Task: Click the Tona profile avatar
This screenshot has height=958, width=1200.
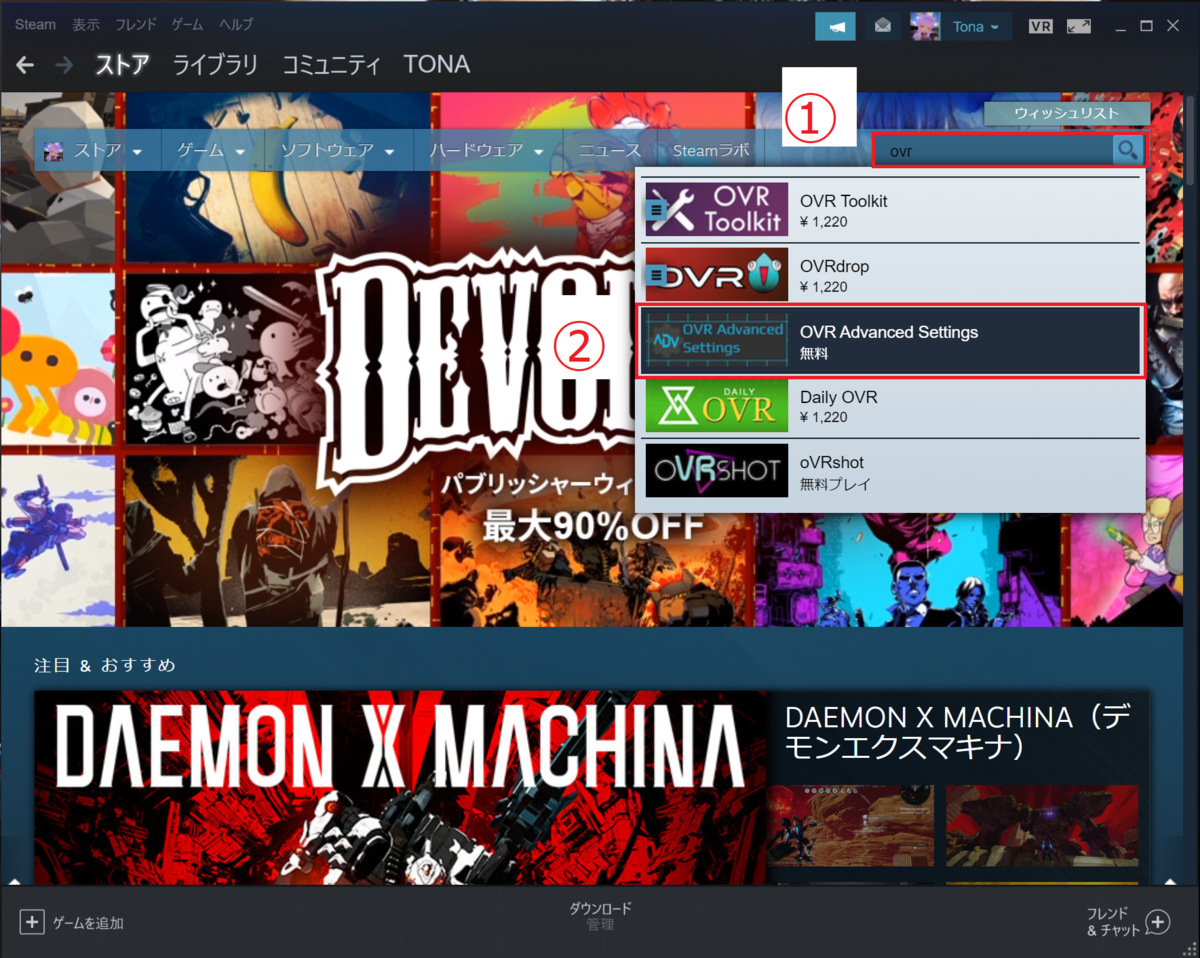Action: point(925,27)
